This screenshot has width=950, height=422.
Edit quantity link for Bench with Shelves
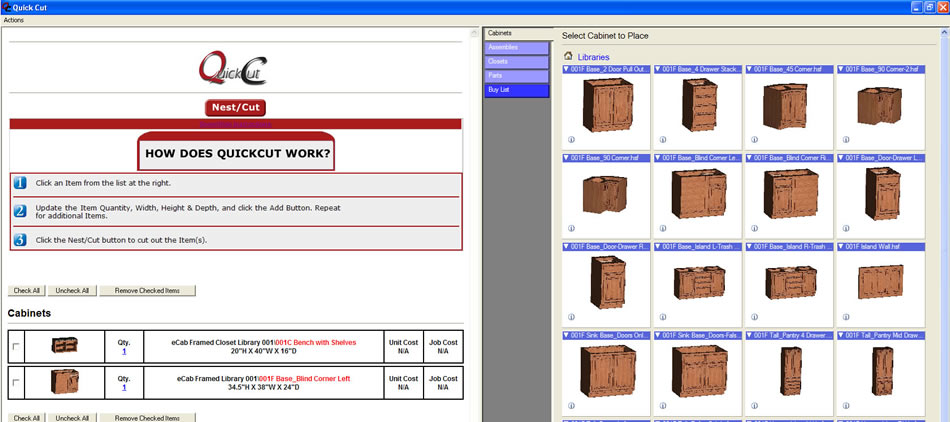point(124,351)
